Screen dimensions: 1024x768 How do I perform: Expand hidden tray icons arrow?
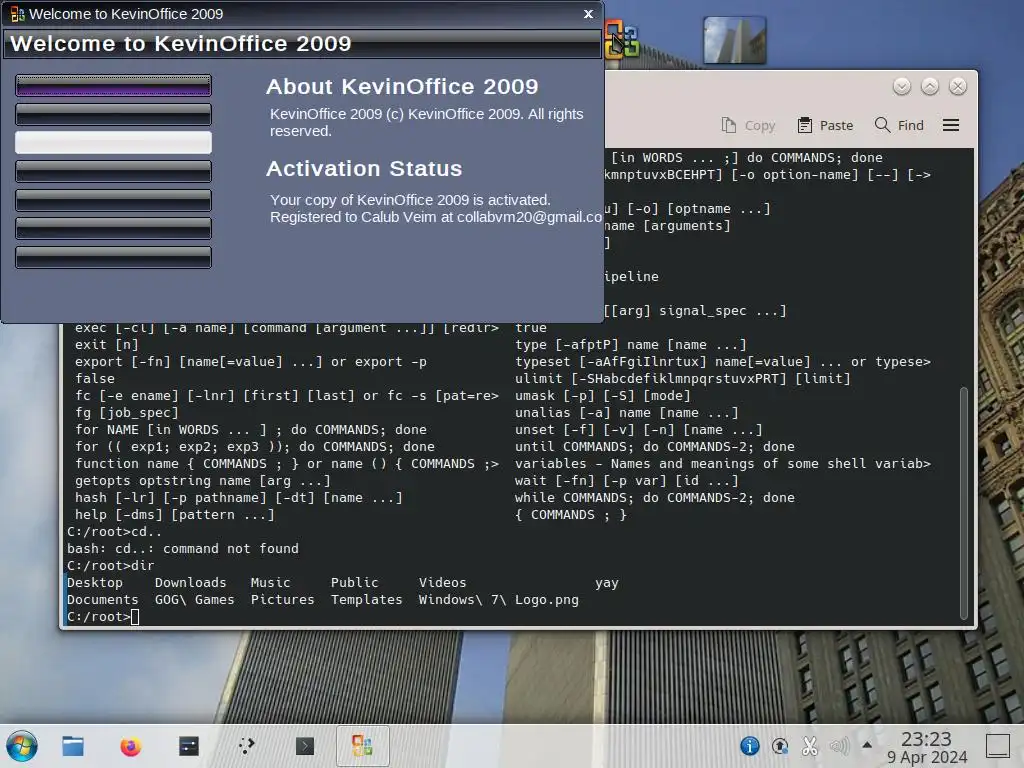pyautogui.click(x=867, y=744)
